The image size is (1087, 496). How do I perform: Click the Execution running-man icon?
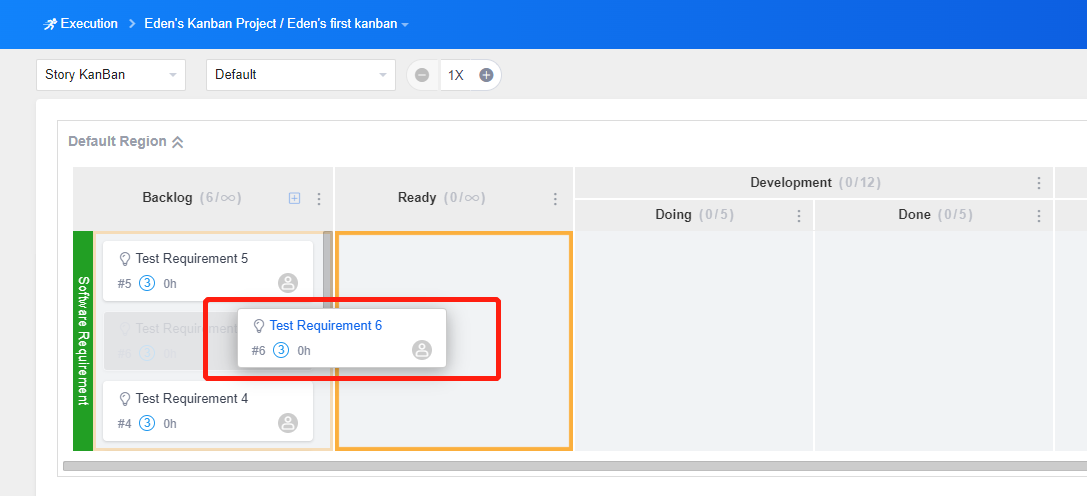[50, 24]
